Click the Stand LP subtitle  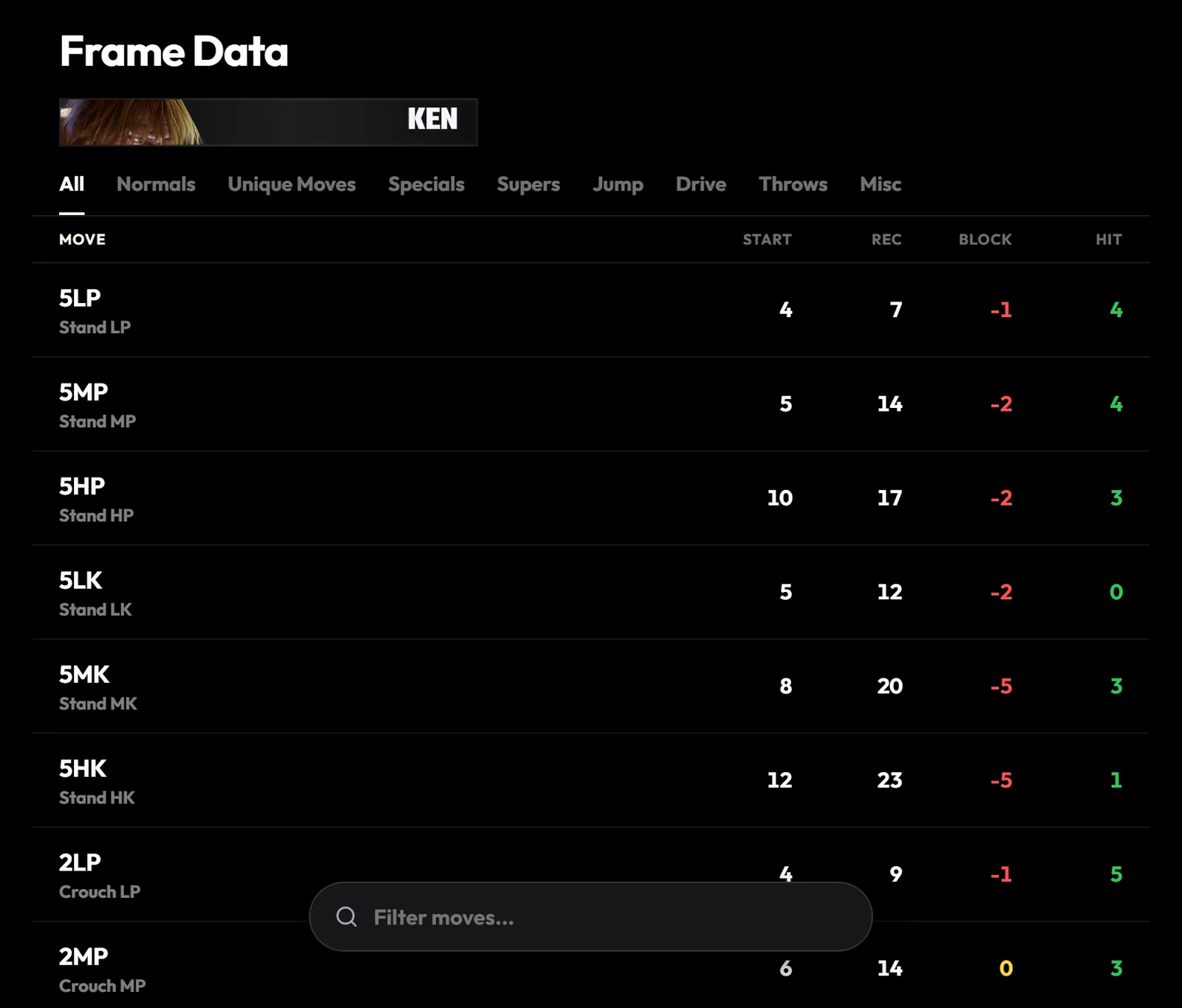(x=95, y=327)
